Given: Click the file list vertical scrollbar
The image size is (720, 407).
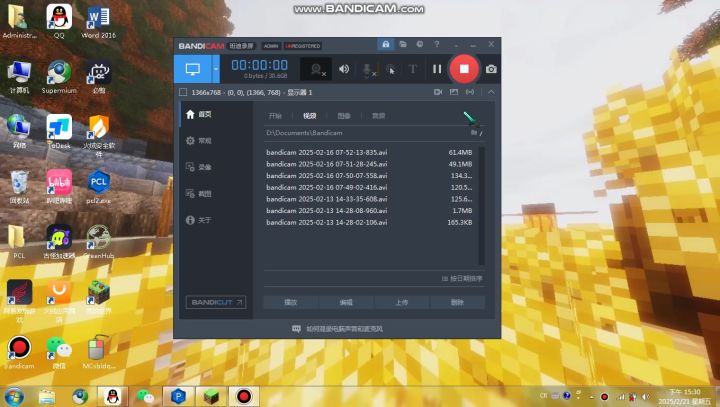Looking at the screenshot, I should [x=482, y=205].
